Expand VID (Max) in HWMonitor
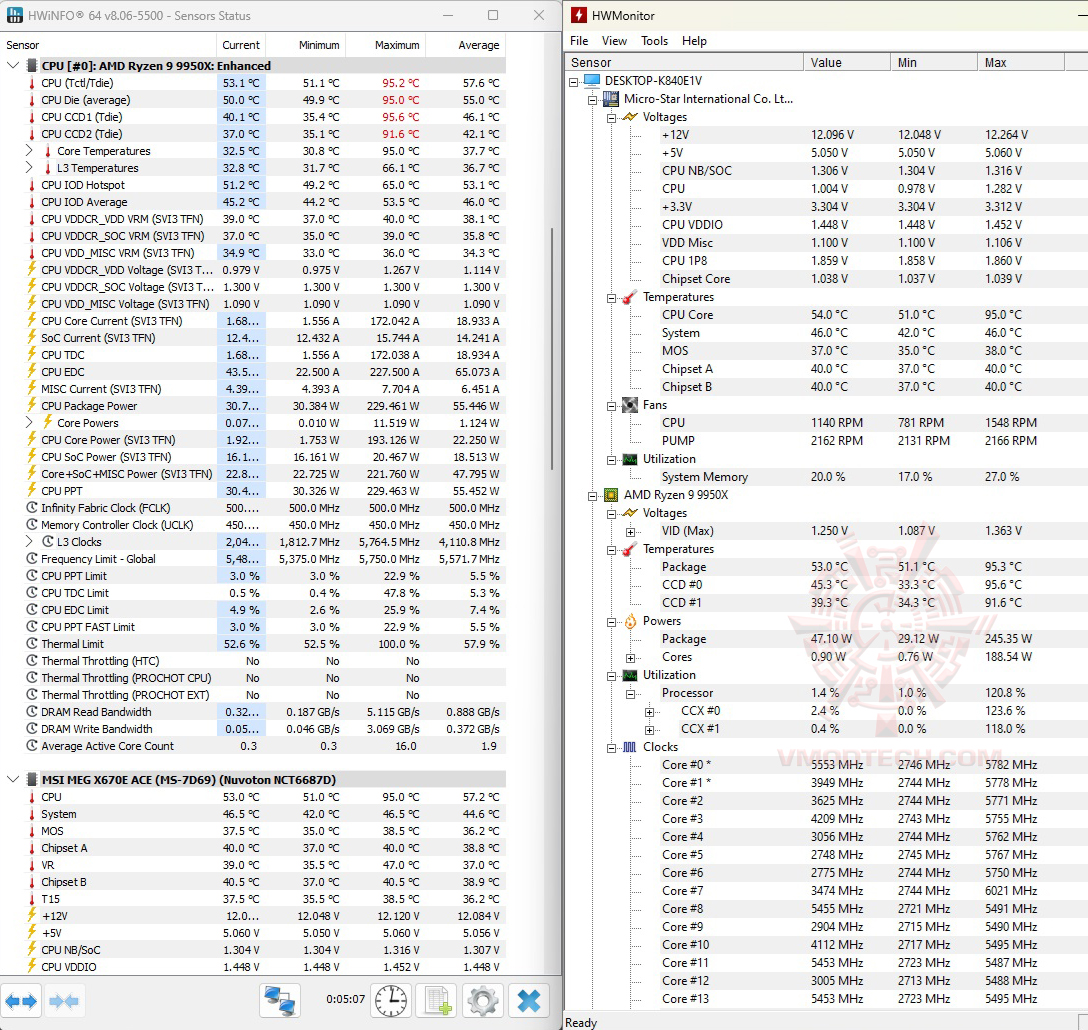Screen dimensions: 1088x1030 point(630,532)
